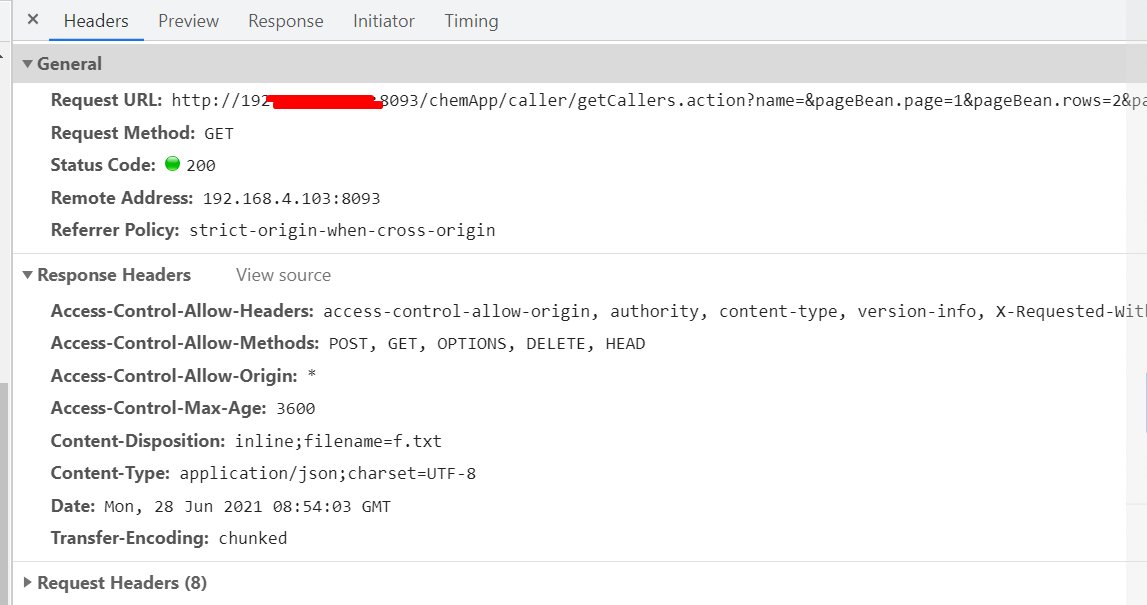This screenshot has height=605, width=1147.
Task: Click the Content-Disposition filename value
Action: click(x=338, y=441)
